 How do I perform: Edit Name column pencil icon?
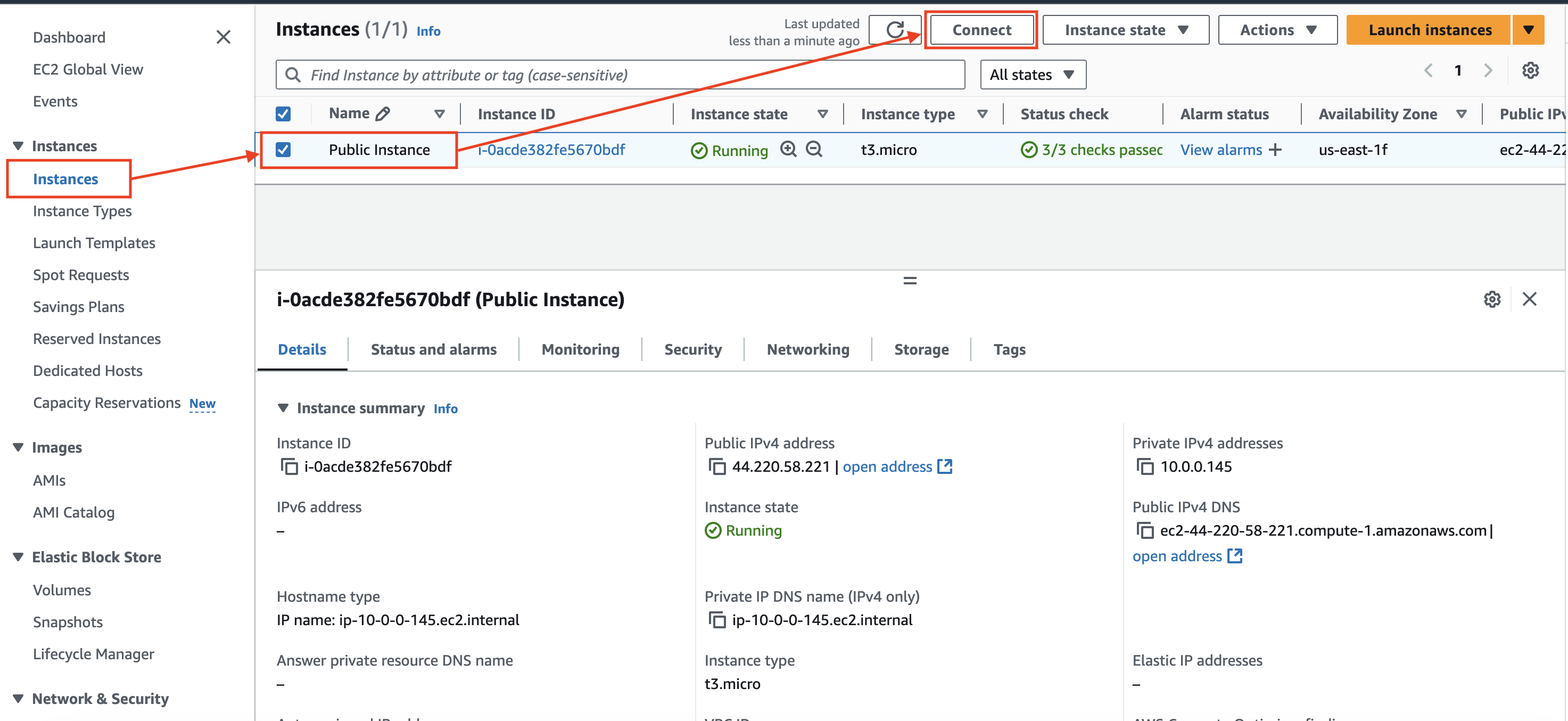point(383,114)
